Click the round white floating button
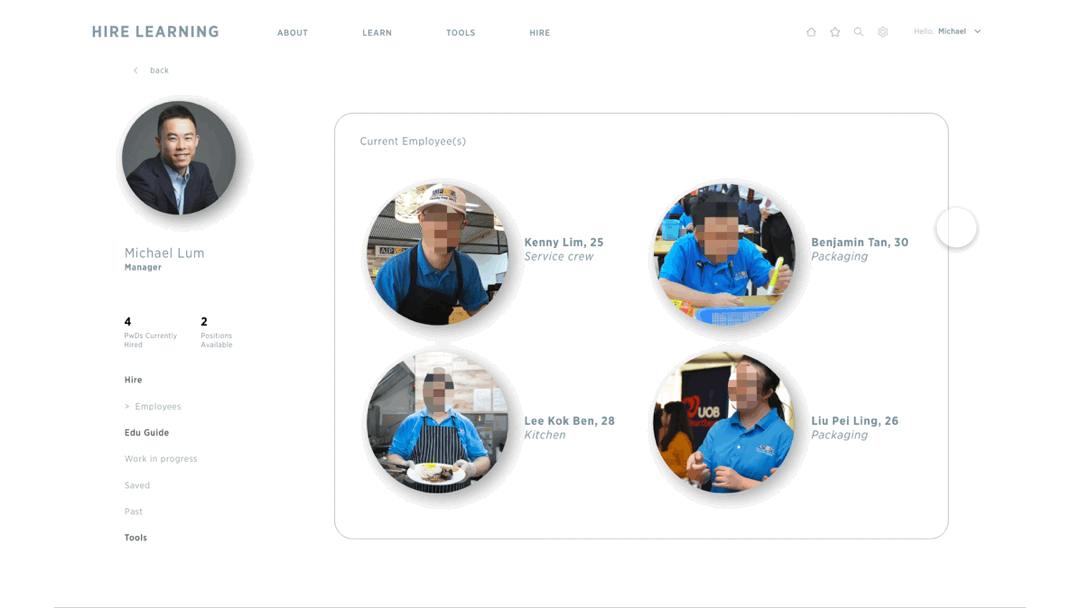This screenshot has height=608, width=1080. 956,227
